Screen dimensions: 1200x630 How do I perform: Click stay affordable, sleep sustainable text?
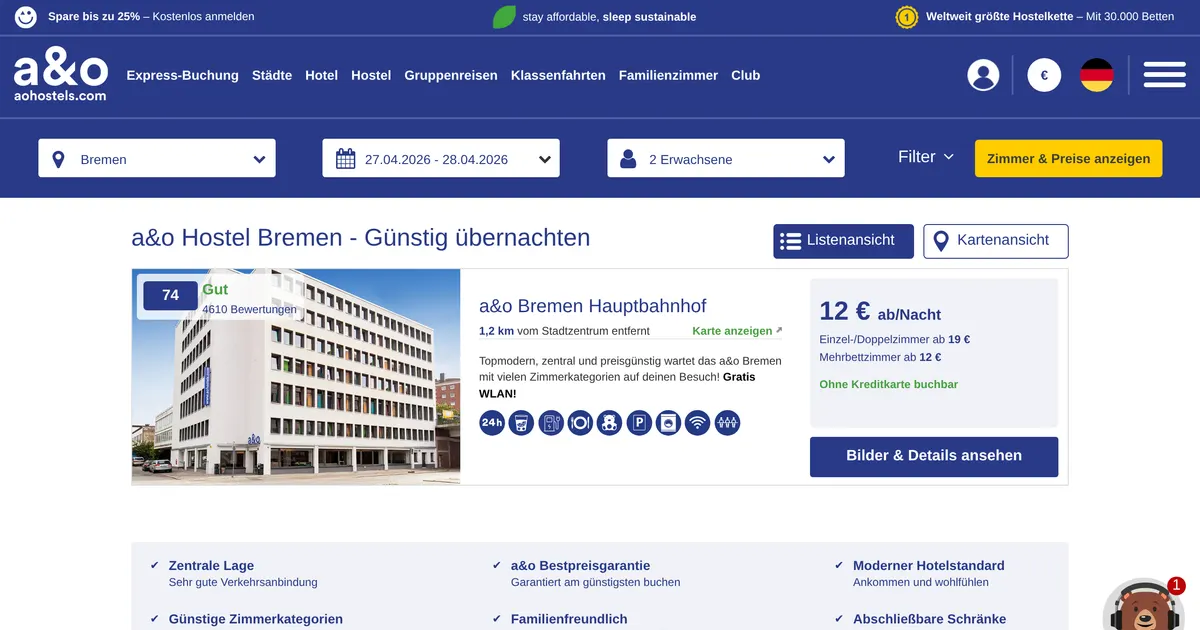coord(610,17)
